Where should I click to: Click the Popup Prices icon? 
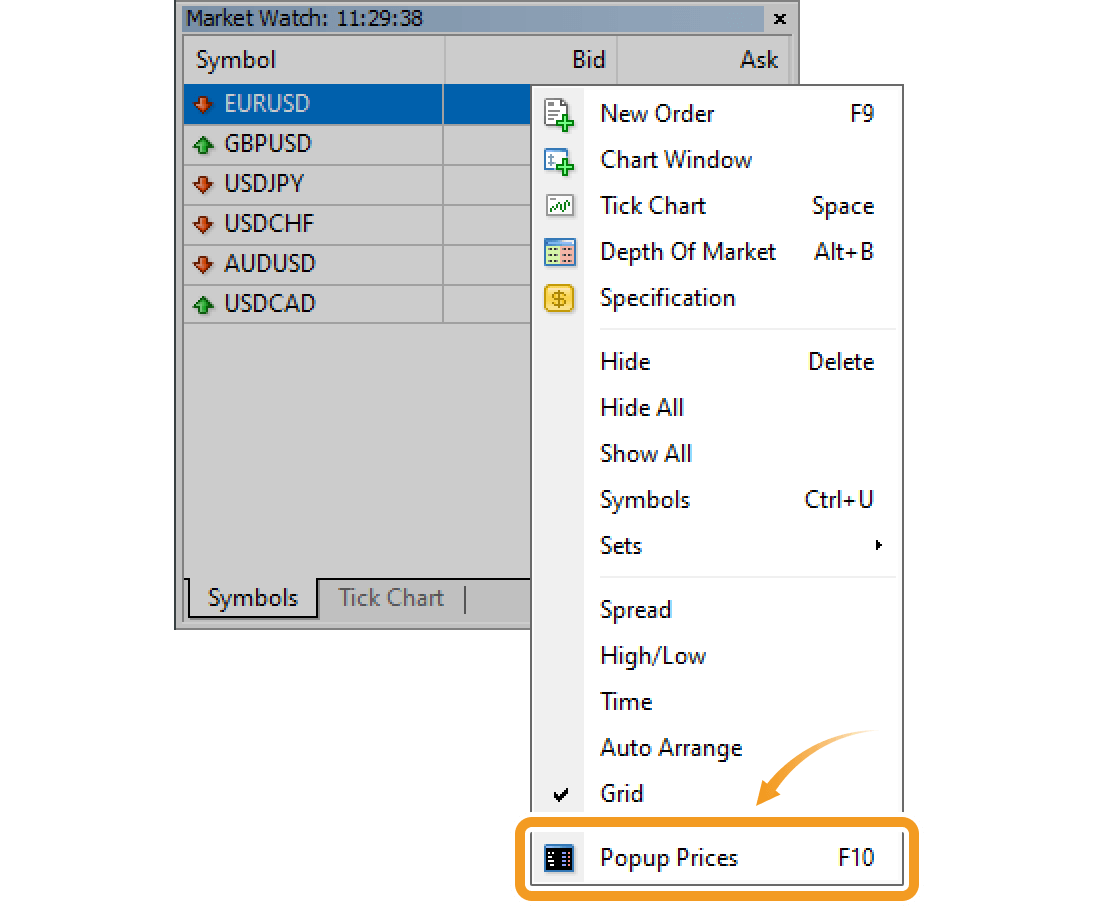point(559,858)
